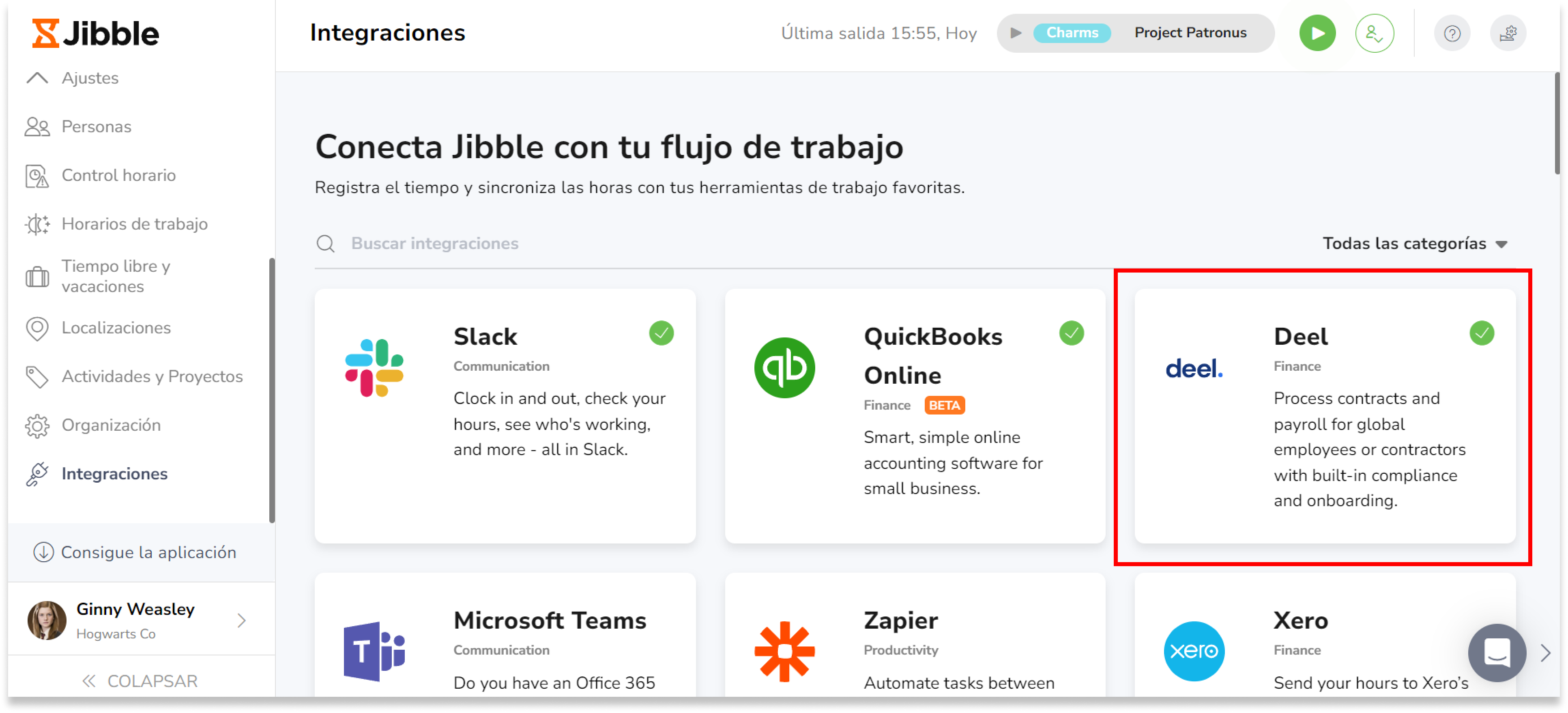
Task: Click the Localizaciones pin icon
Action: [x=37, y=329]
